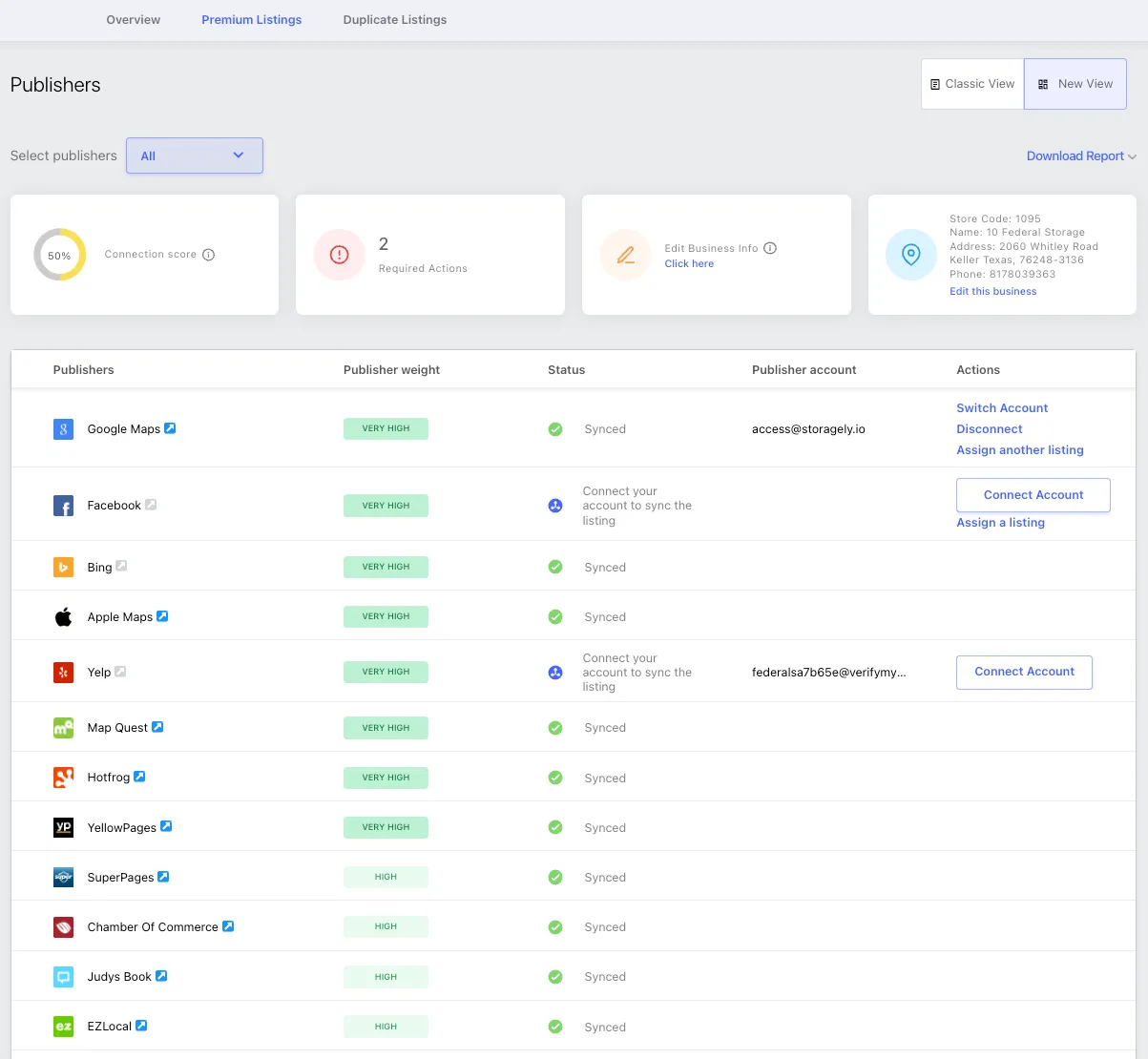Click the 'Click here' edit info link
Screen dimensions: 1148x1059
point(689,264)
